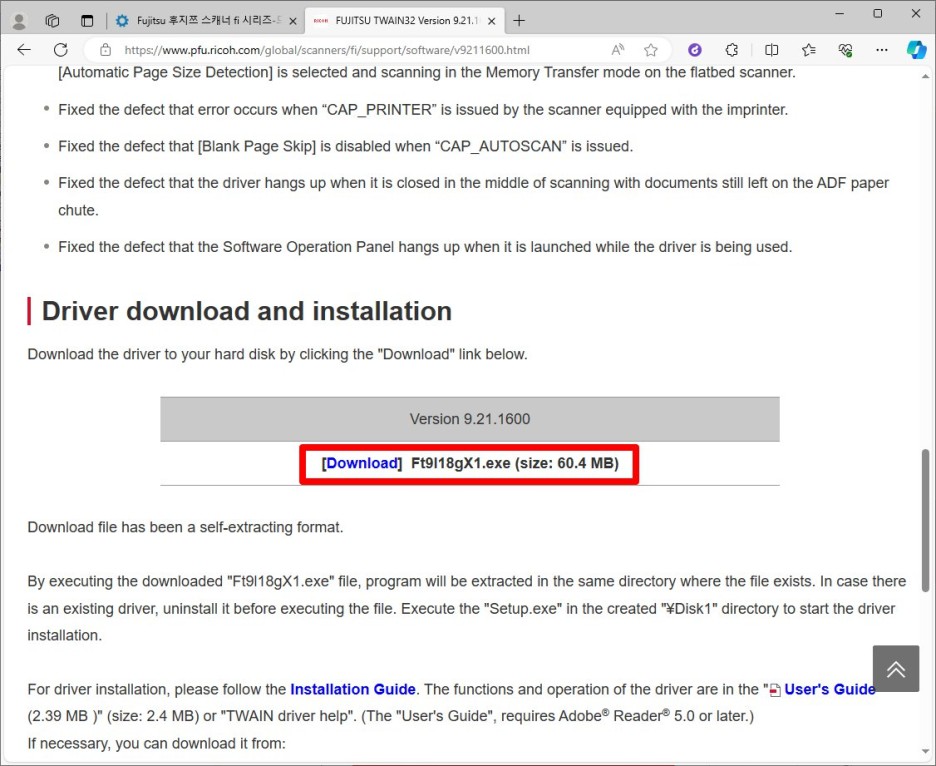Close the FUJITSU TWAIN32 tab
936x766 pixels.
point(491,21)
